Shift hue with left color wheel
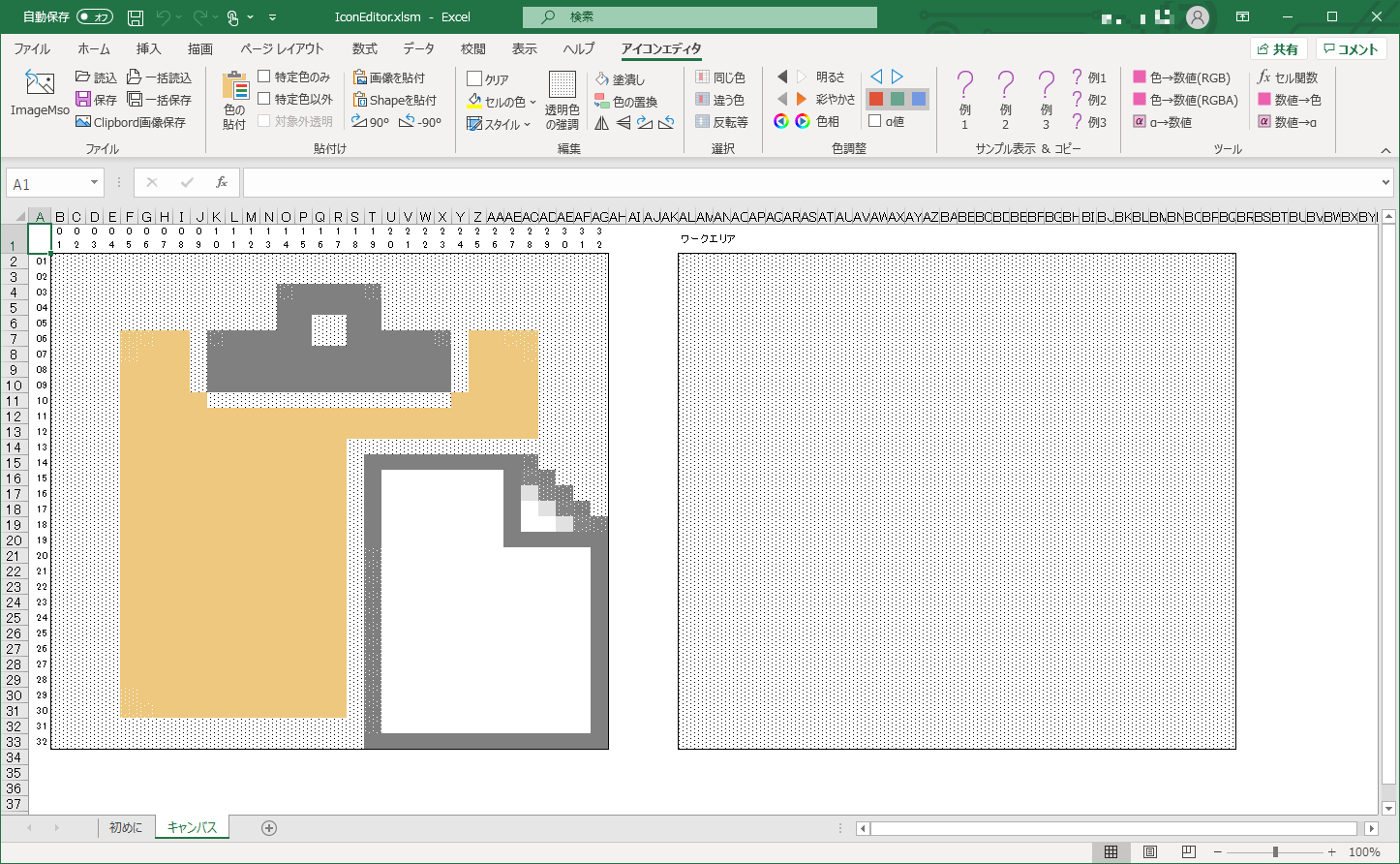Screen dimensions: 1400x864 click(781, 121)
